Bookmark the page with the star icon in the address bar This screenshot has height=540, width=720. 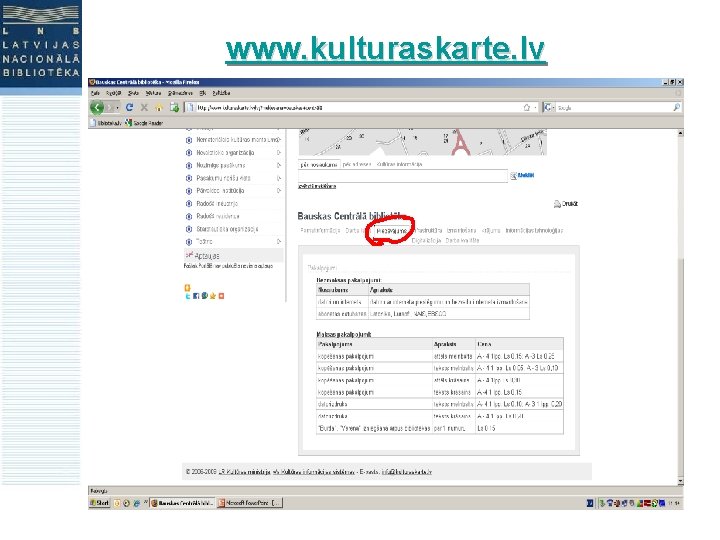point(527,107)
